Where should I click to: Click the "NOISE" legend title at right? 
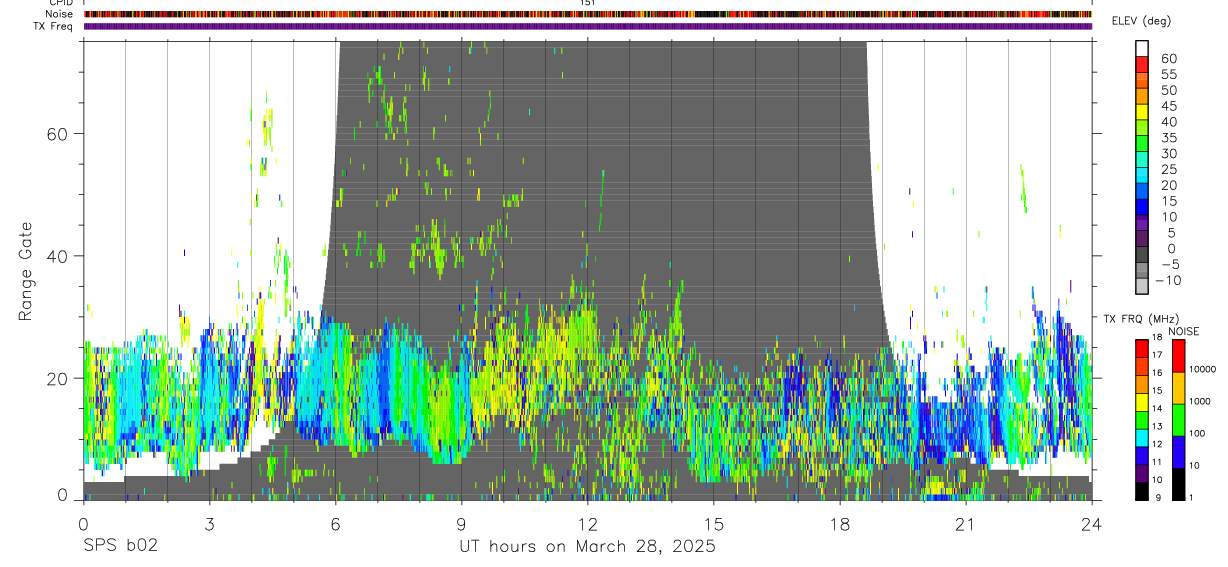1184,332
